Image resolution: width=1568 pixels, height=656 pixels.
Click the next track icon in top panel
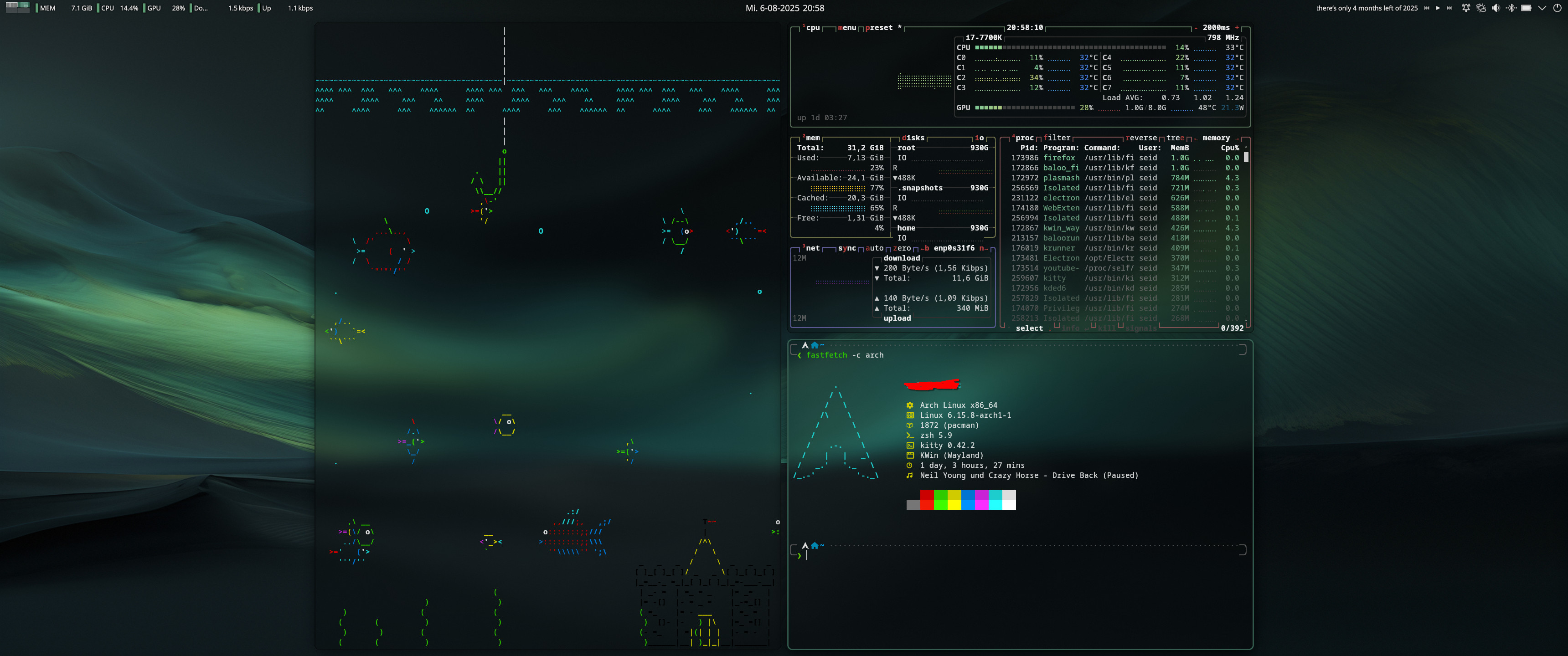[1449, 8]
